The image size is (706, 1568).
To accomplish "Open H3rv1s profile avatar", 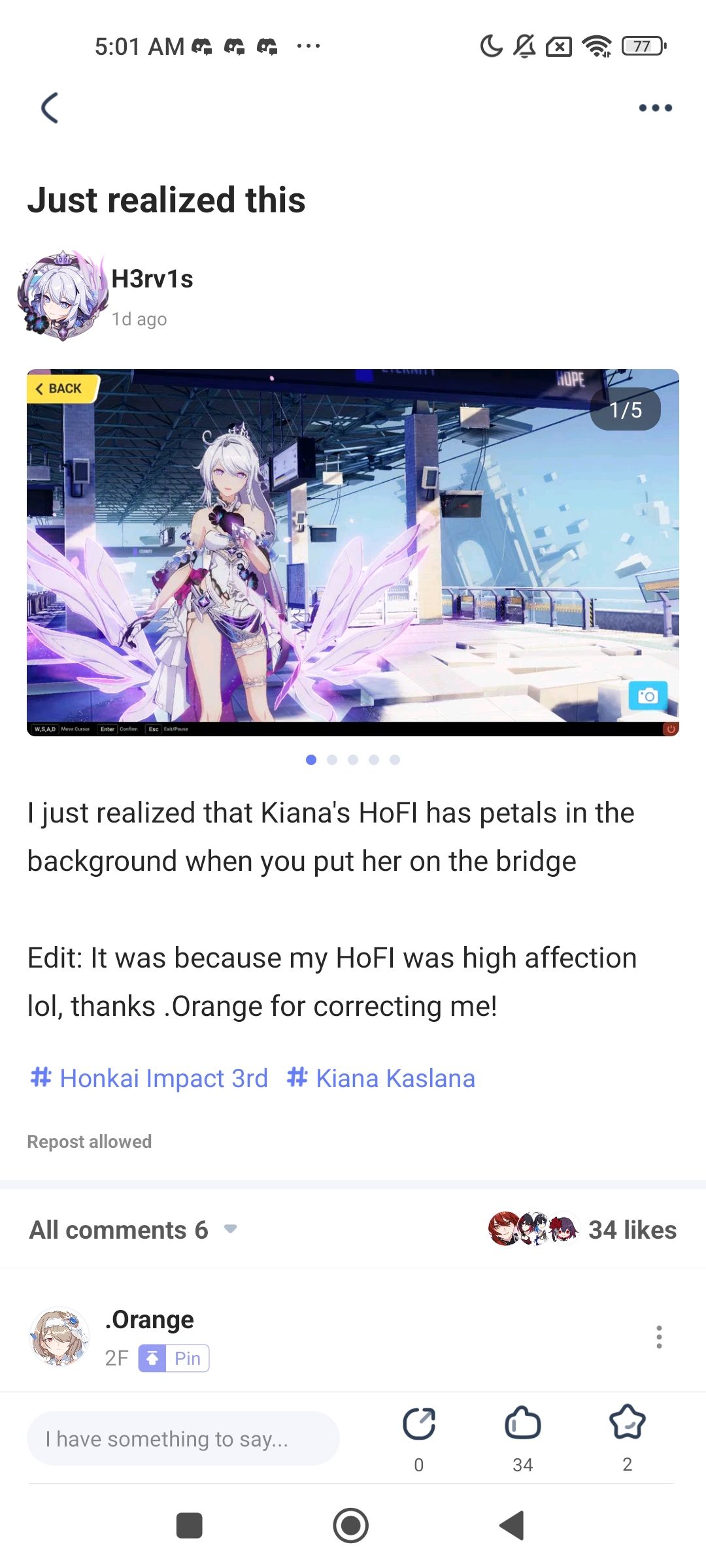I will click(62, 295).
